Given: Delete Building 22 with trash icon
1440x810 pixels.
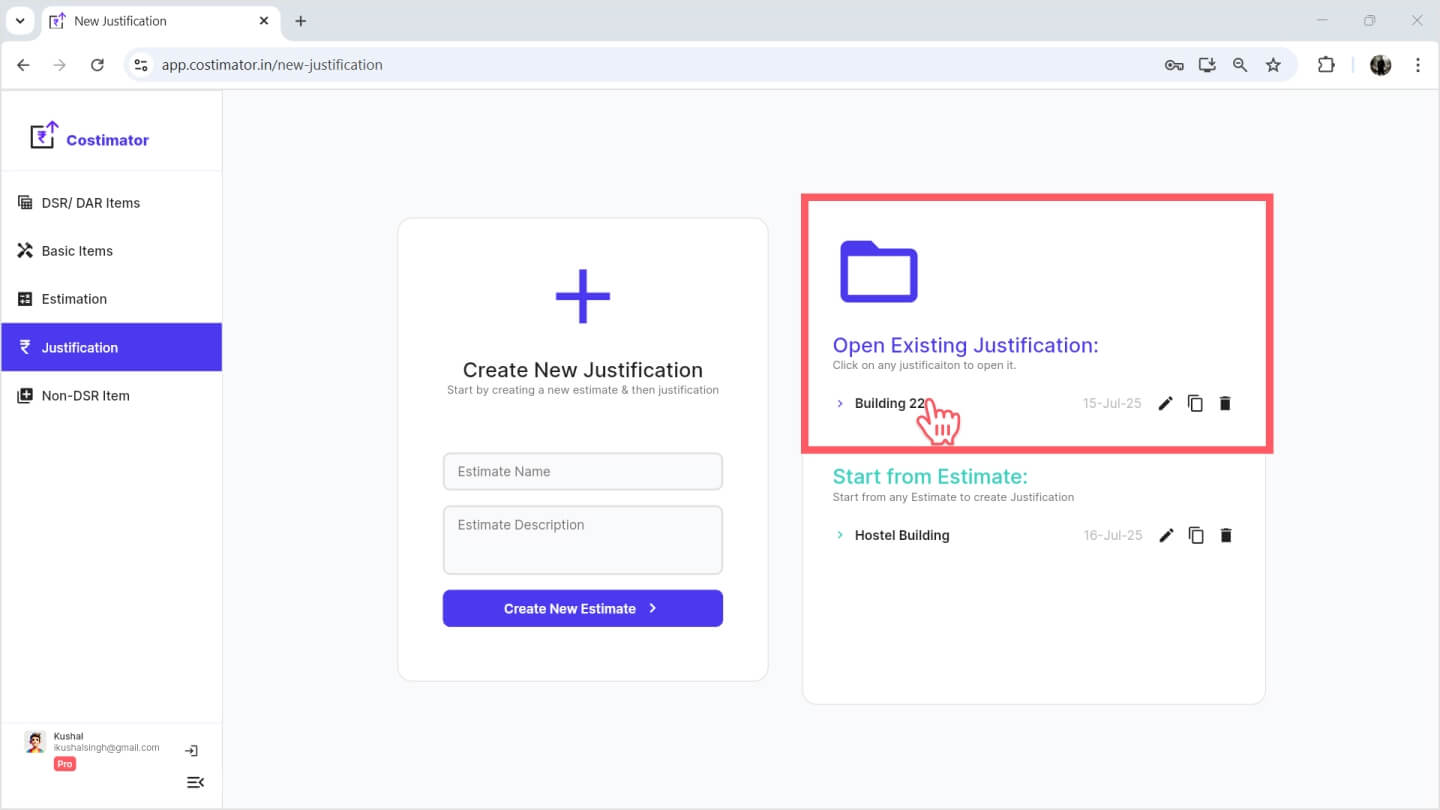Looking at the screenshot, I should point(1226,404).
